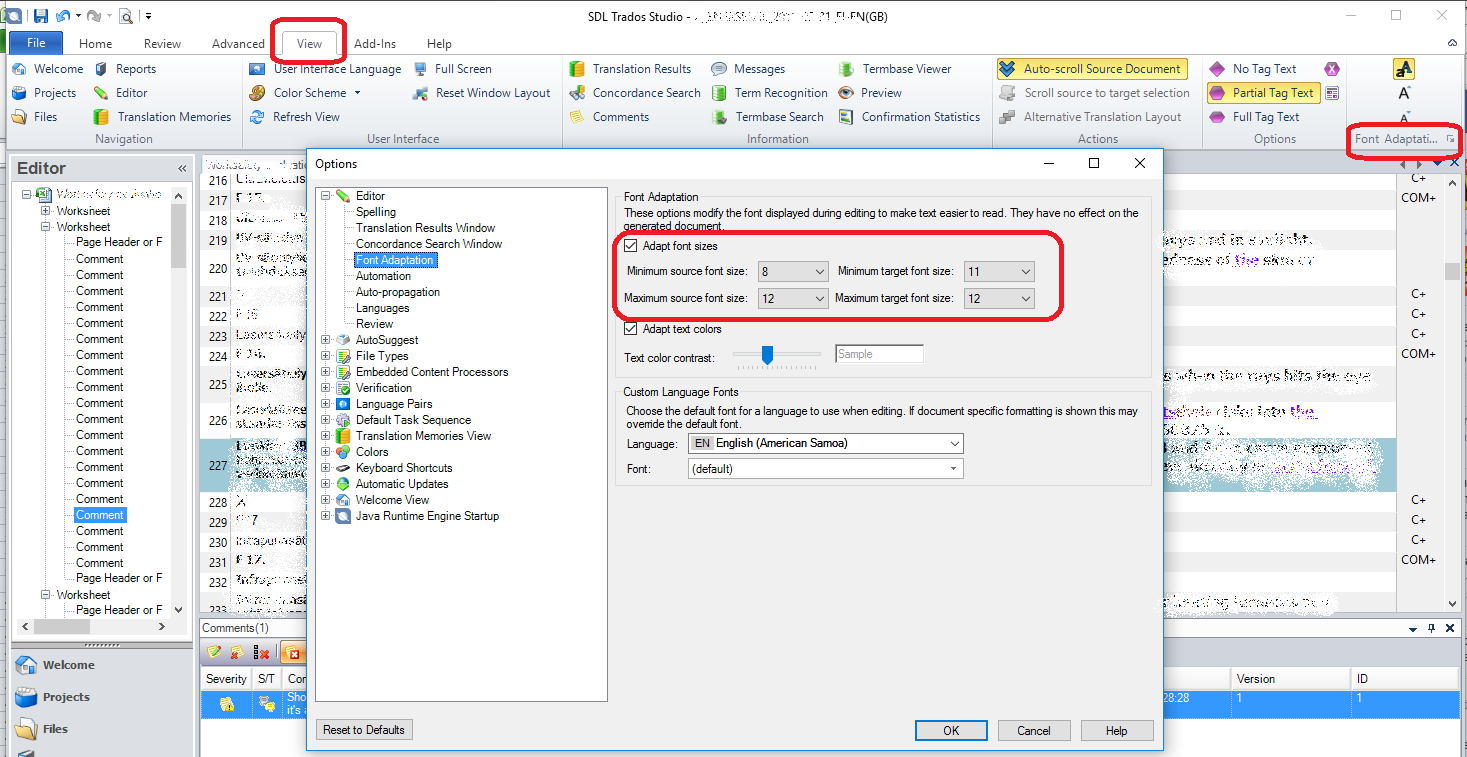Adjust the Text color contrast slider
The height and width of the screenshot is (757, 1467).
point(768,354)
